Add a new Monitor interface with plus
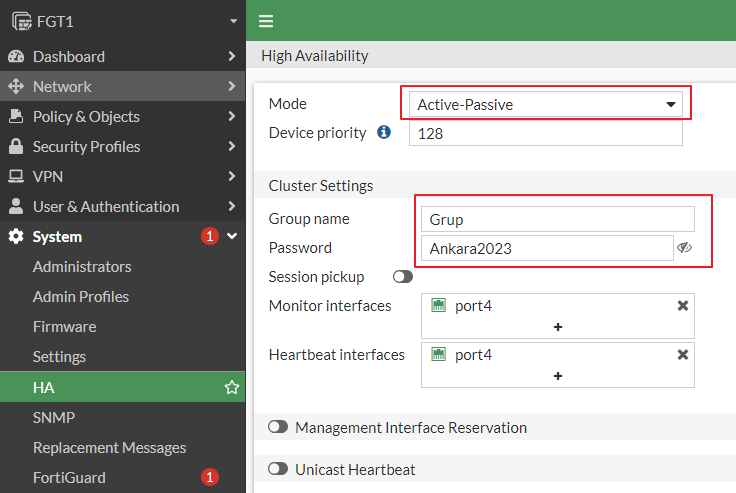Viewport: 736px width, 493px height. pos(558,327)
